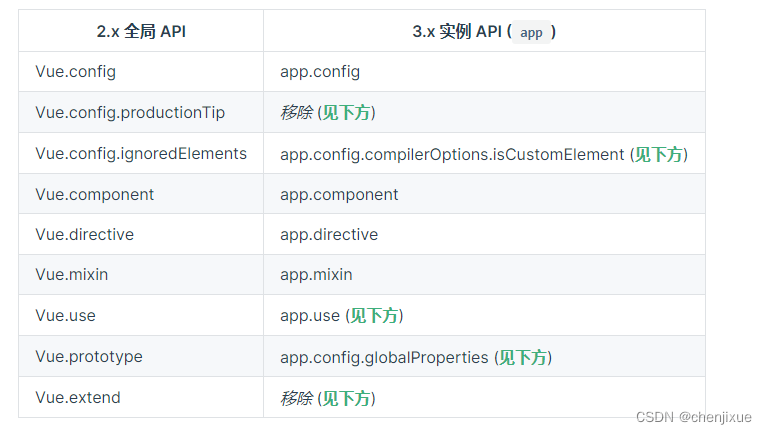The image size is (767, 434).
Task: Open the 见下方 link beside isCustomElement
Action: [x=659, y=154]
